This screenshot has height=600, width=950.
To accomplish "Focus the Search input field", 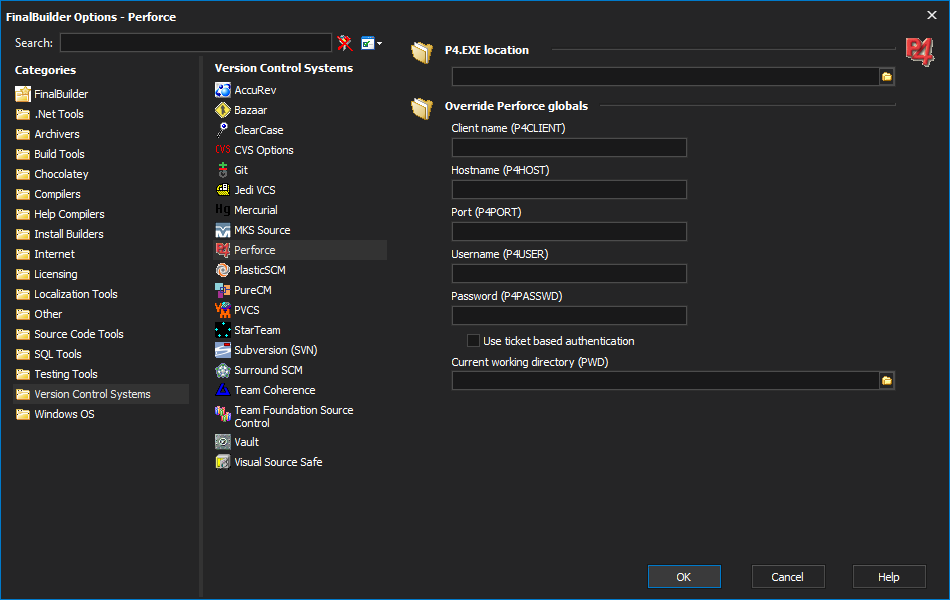I will [196, 43].
